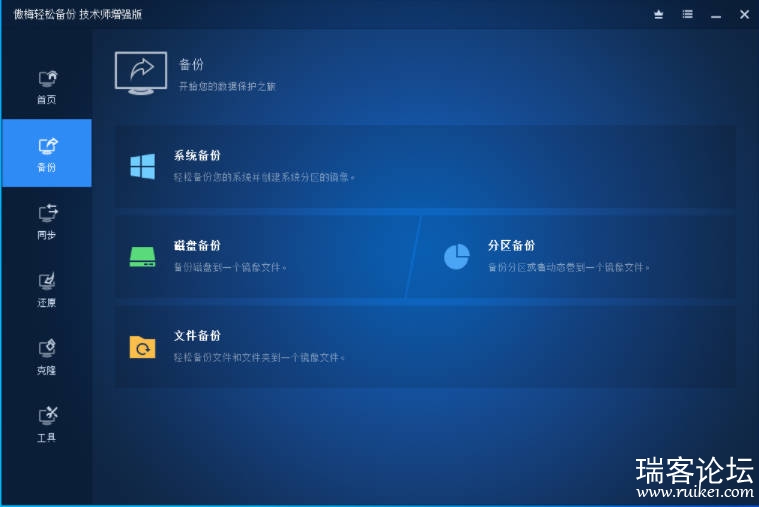Click the green disk icon for 磁盘备份

143,257
